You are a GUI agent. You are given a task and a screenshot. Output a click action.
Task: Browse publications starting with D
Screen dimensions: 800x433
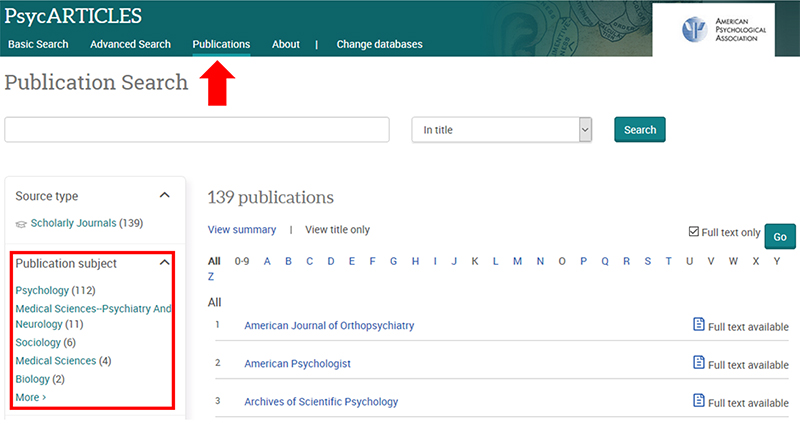[x=331, y=261]
